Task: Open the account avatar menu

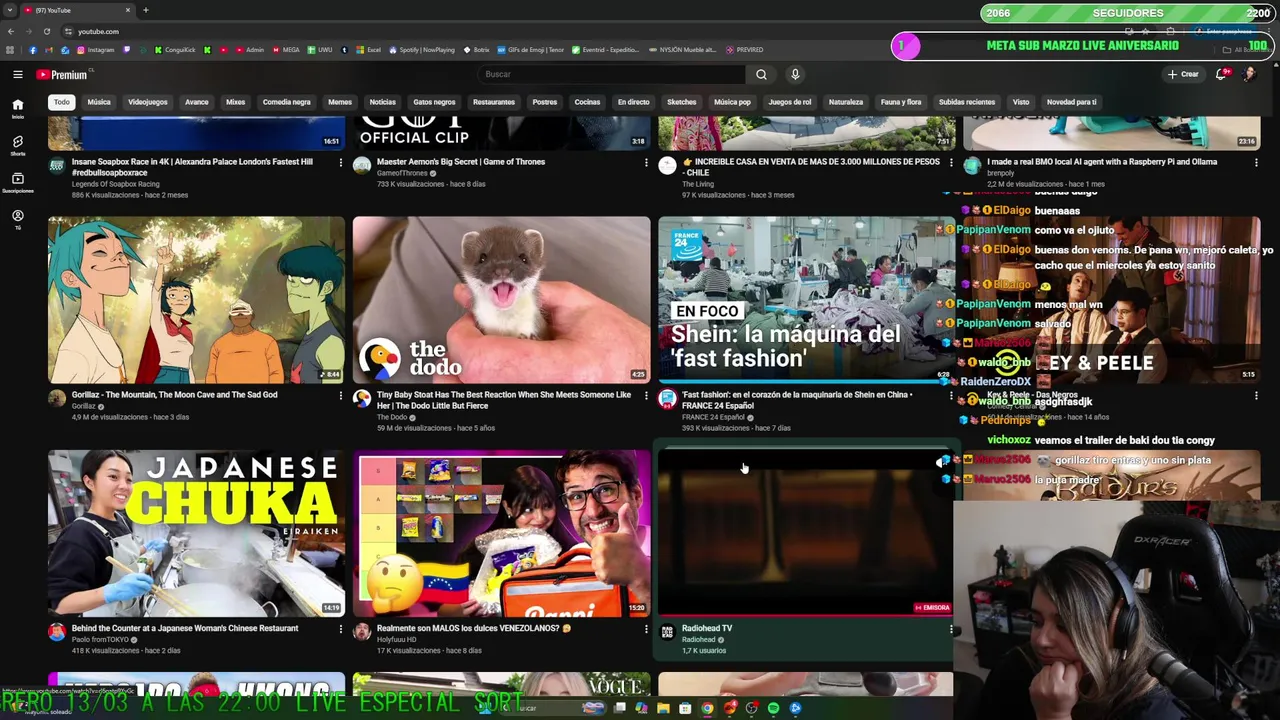Action: [x=1249, y=74]
